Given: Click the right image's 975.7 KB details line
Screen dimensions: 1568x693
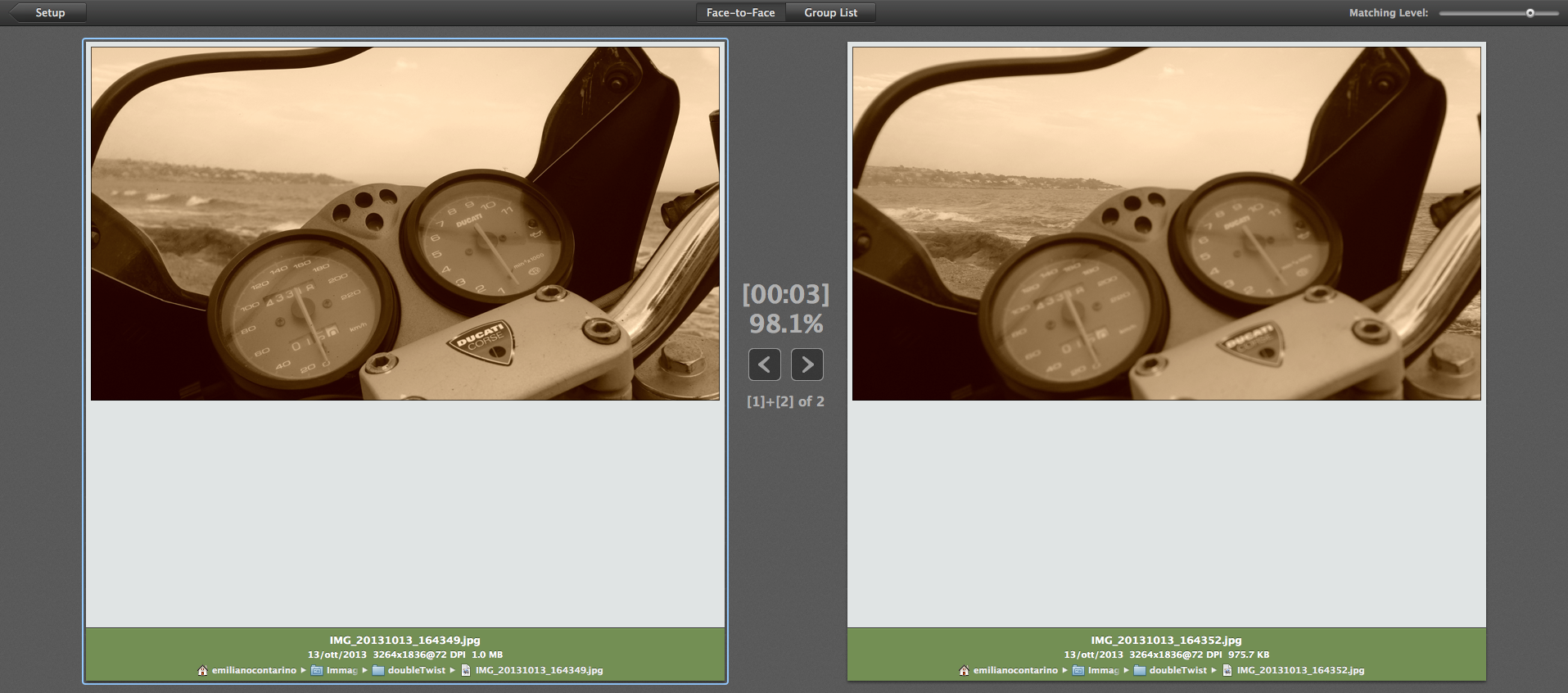Looking at the screenshot, I should (x=1166, y=655).
